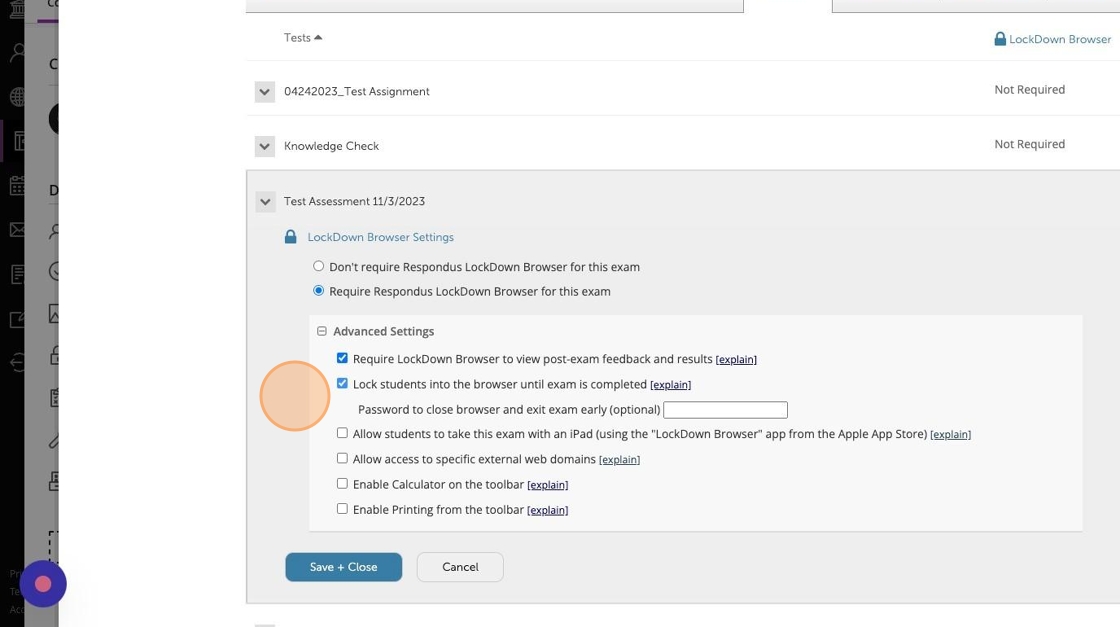1120x627 pixels.
Task: Enable Calculator on the toolbar checkbox
Action: point(342,484)
